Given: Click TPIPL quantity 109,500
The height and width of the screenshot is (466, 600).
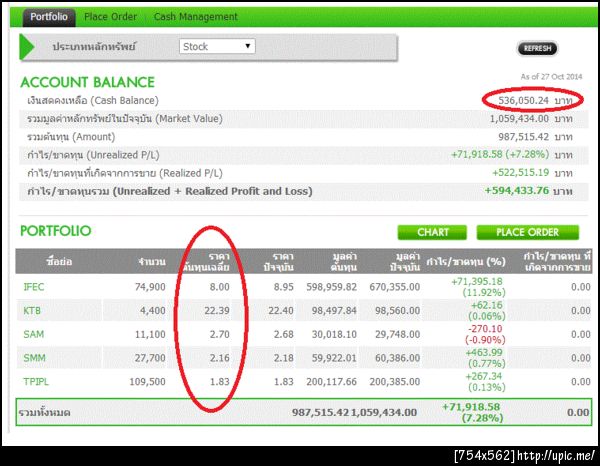Looking at the screenshot, I should pyautogui.click(x=147, y=382).
